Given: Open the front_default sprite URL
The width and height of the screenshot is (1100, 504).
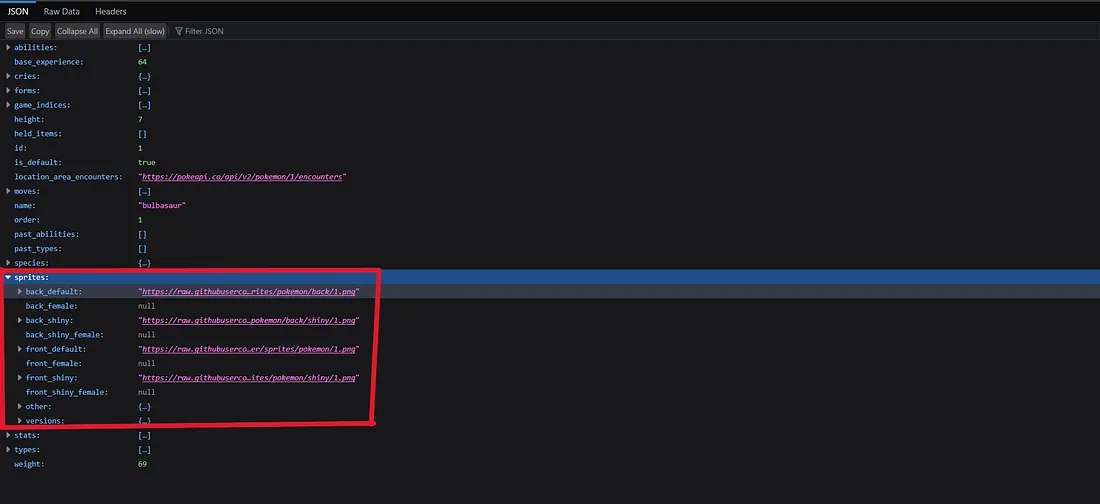Looking at the screenshot, I should point(249,349).
